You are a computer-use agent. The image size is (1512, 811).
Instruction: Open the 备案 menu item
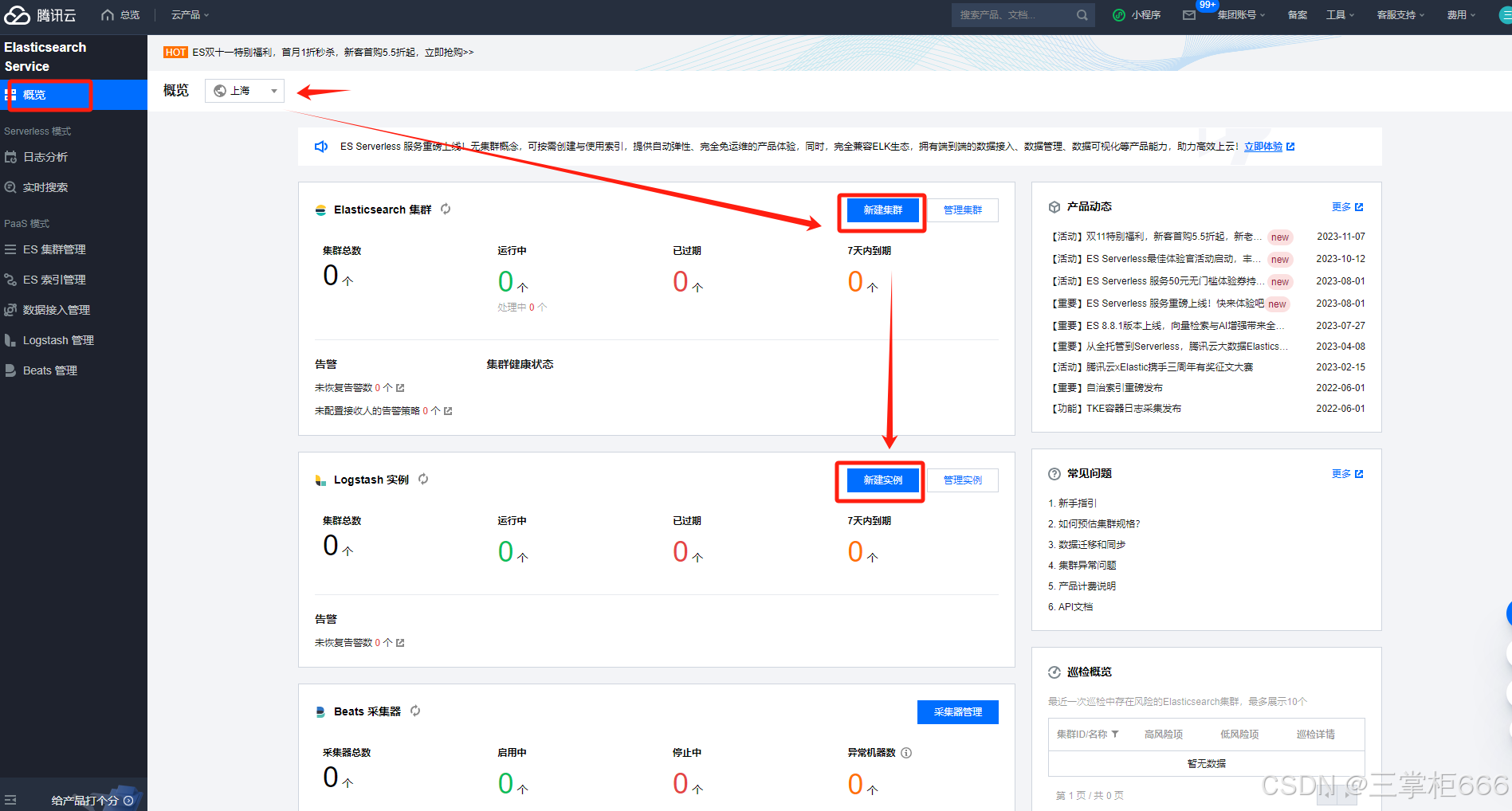coord(1298,15)
